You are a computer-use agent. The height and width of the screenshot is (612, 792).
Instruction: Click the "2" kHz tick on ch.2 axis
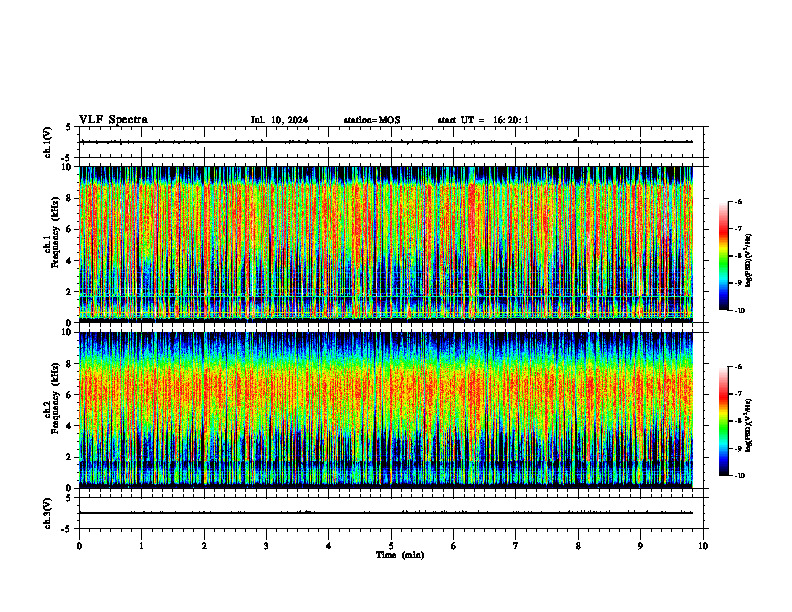coord(70,457)
